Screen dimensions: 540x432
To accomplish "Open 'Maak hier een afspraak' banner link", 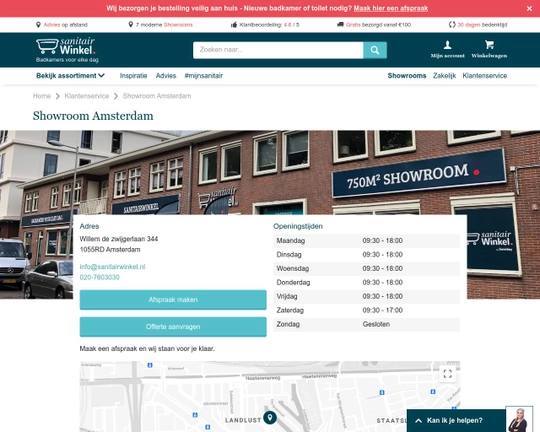I will tap(391, 8).
